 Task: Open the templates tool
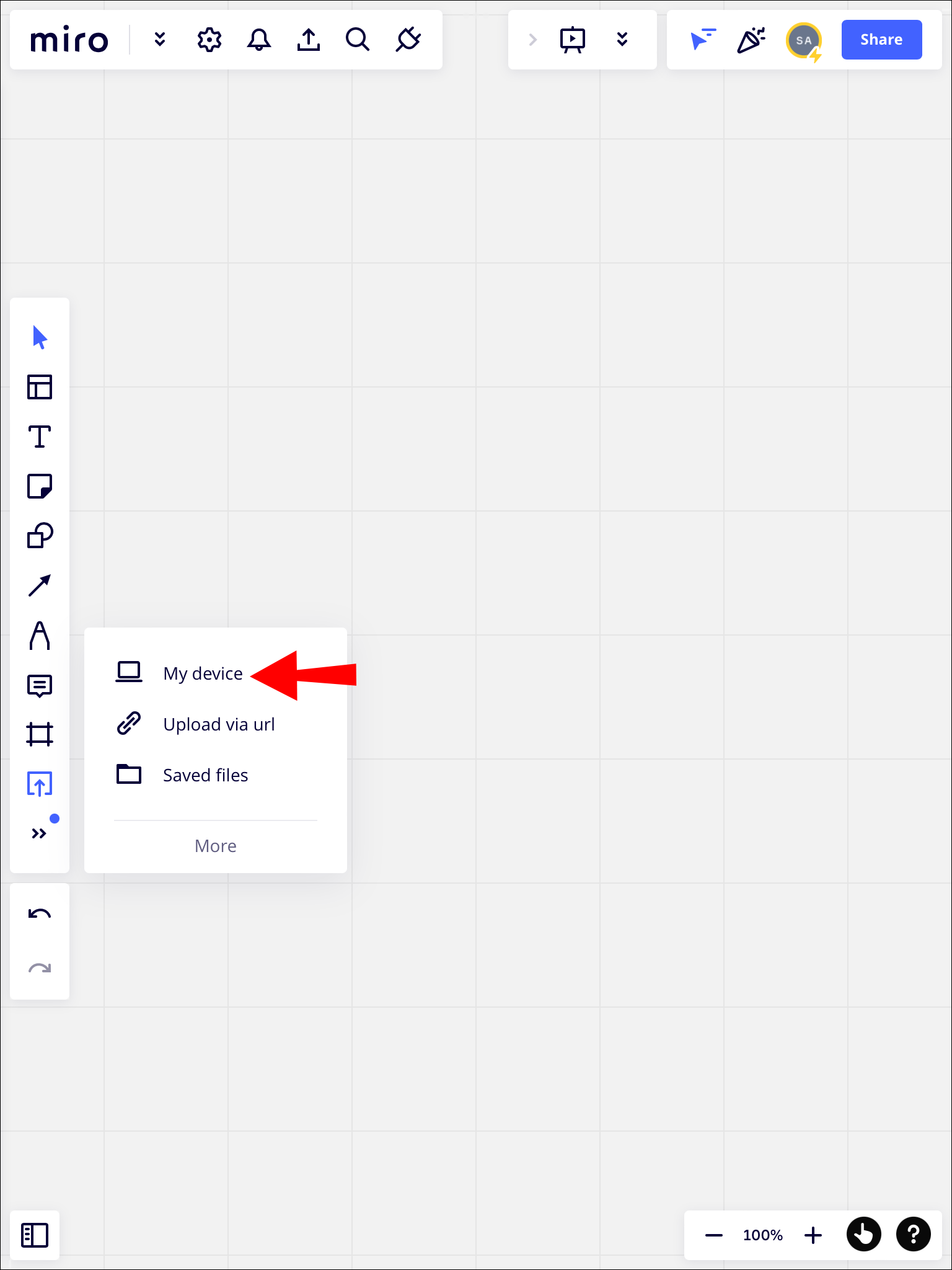[x=40, y=387]
